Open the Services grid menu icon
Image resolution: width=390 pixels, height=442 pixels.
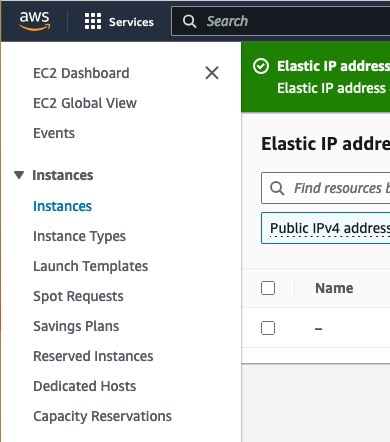tap(93, 21)
